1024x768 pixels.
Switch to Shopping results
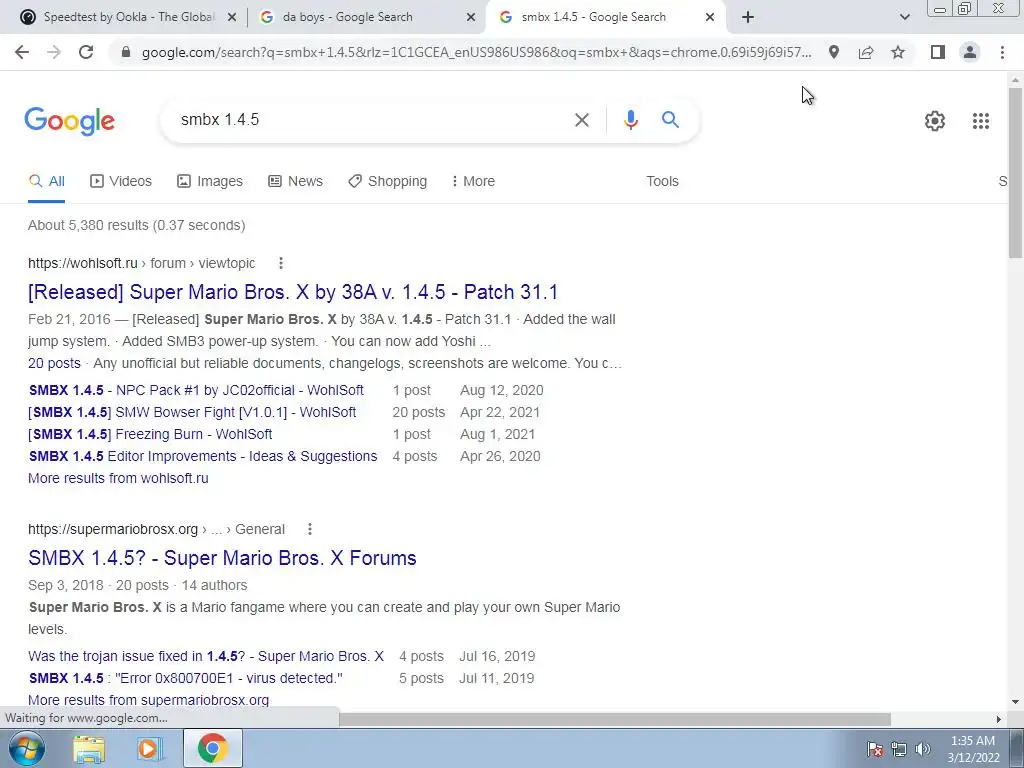tap(387, 182)
